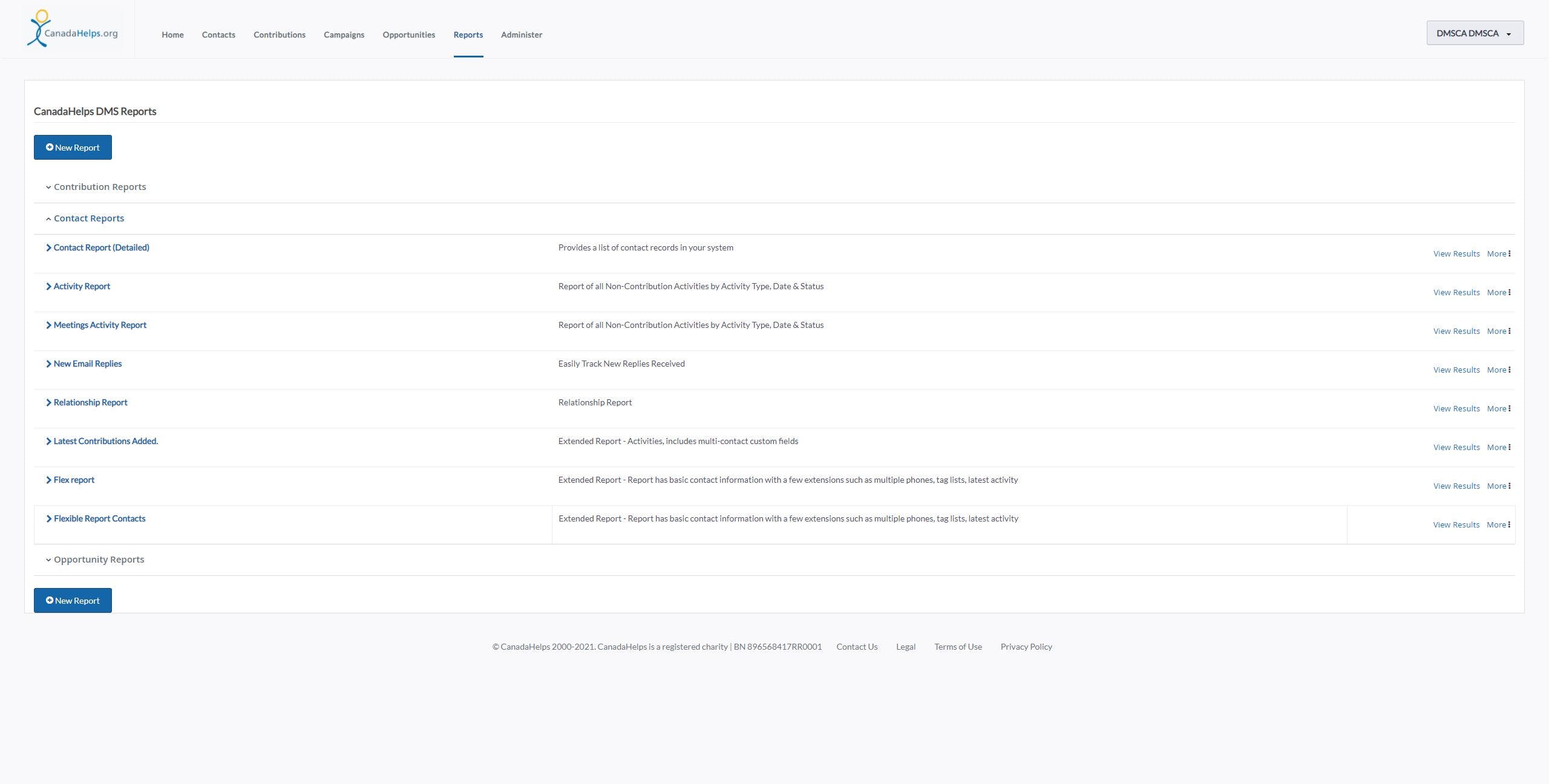Go to the Contacts menu
The width and height of the screenshot is (1549, 784).
coord(218,34)
